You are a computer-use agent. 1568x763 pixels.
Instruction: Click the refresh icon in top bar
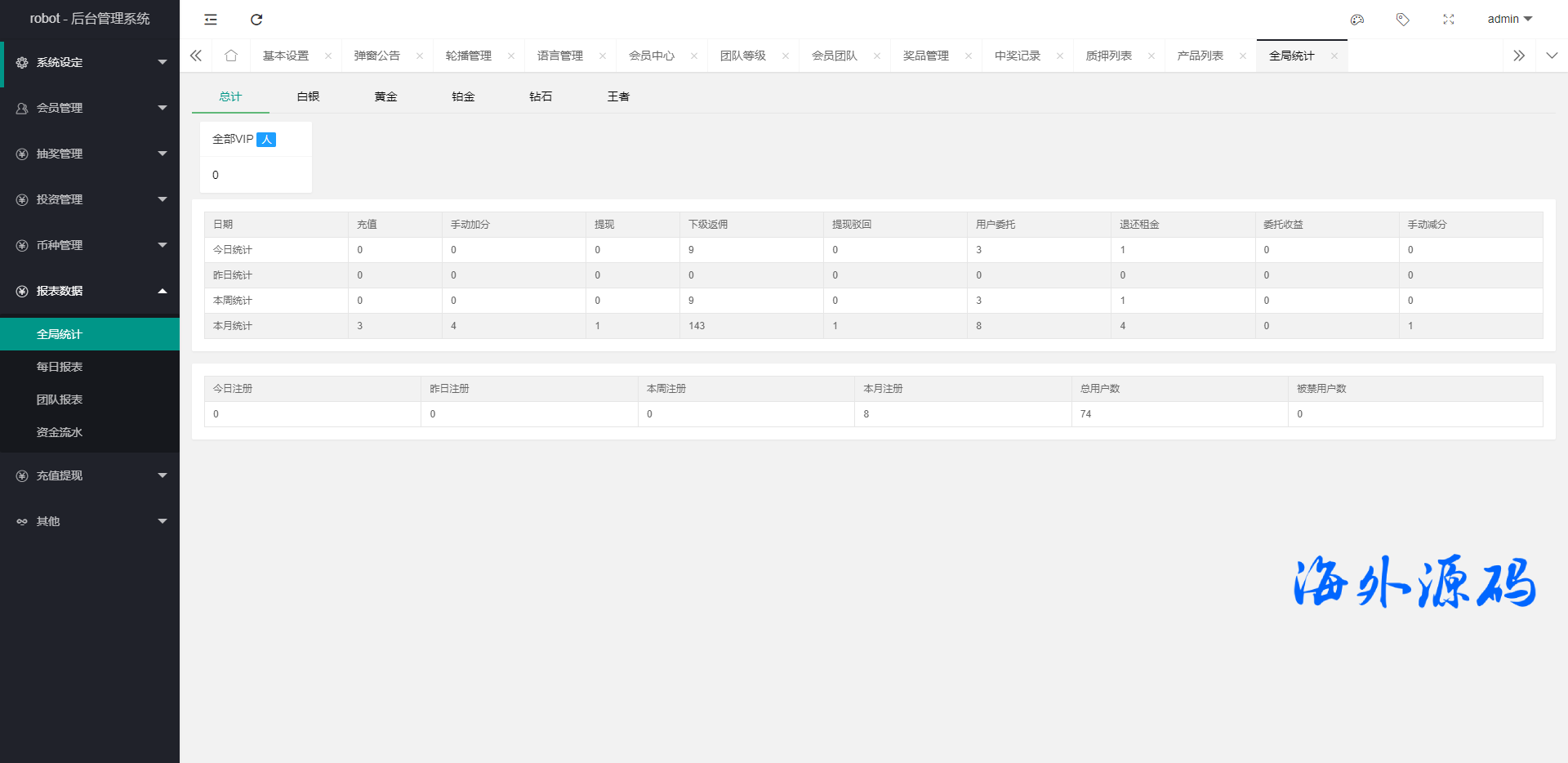click(x=256, y=20)
